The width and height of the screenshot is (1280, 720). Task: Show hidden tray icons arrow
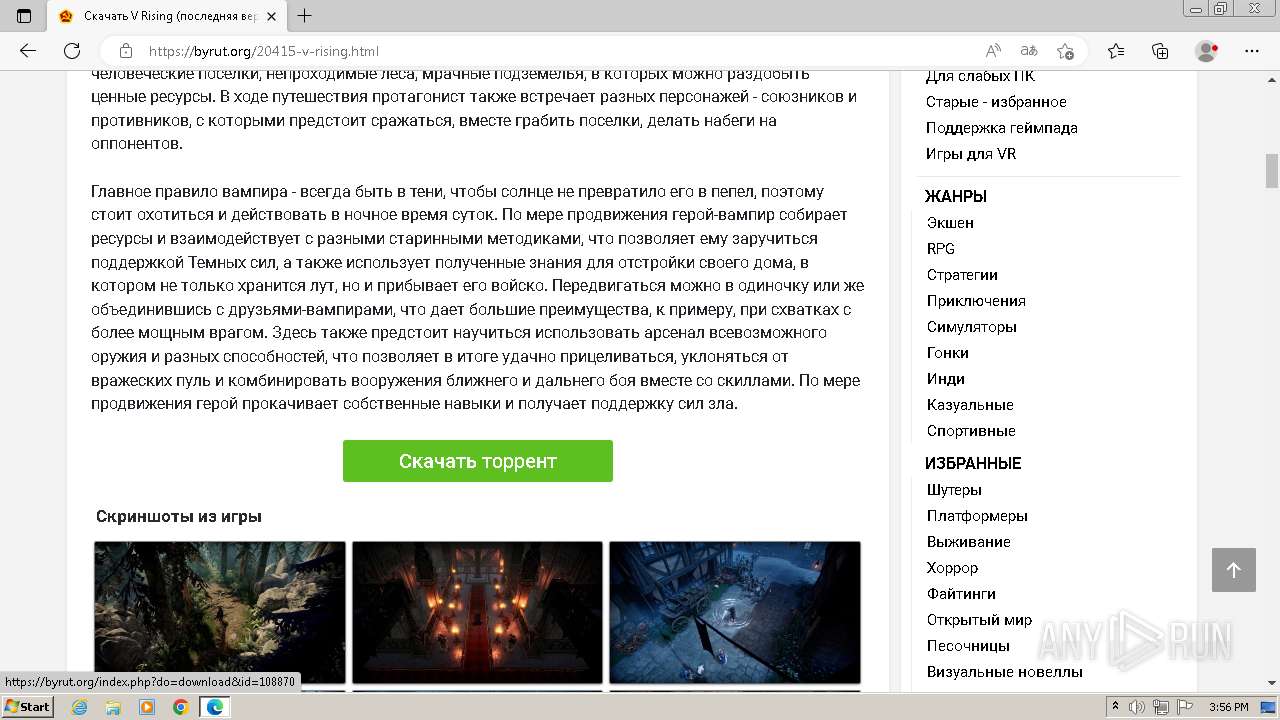click(1115, 707)
